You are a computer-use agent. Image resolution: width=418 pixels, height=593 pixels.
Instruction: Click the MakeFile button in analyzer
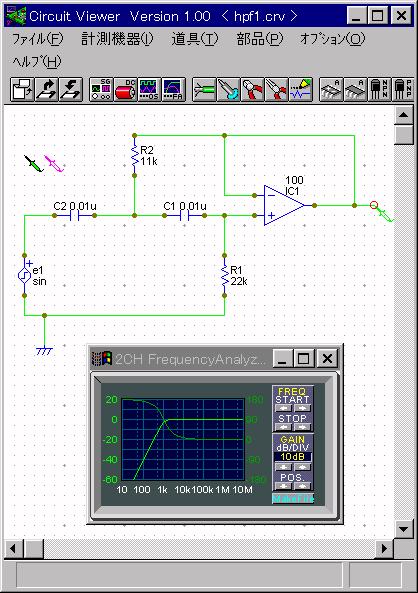pyautogui.click(x=293, y=499)
